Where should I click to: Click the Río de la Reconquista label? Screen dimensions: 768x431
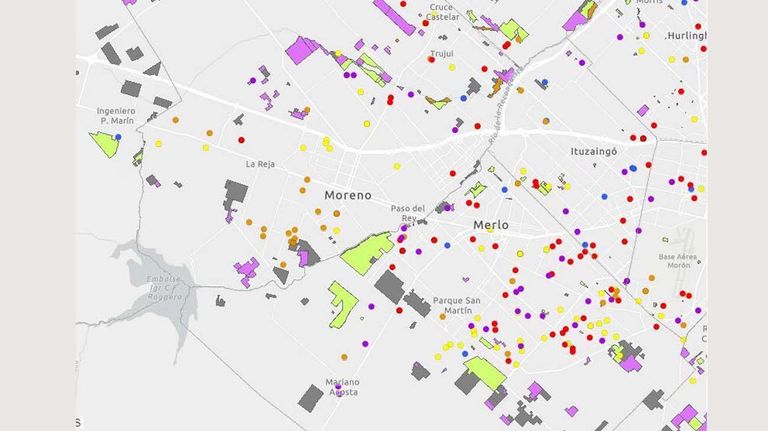pos(504,108)
